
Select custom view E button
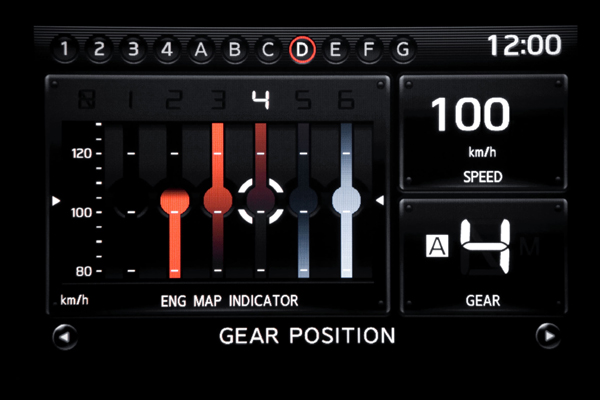coord(336,49)
